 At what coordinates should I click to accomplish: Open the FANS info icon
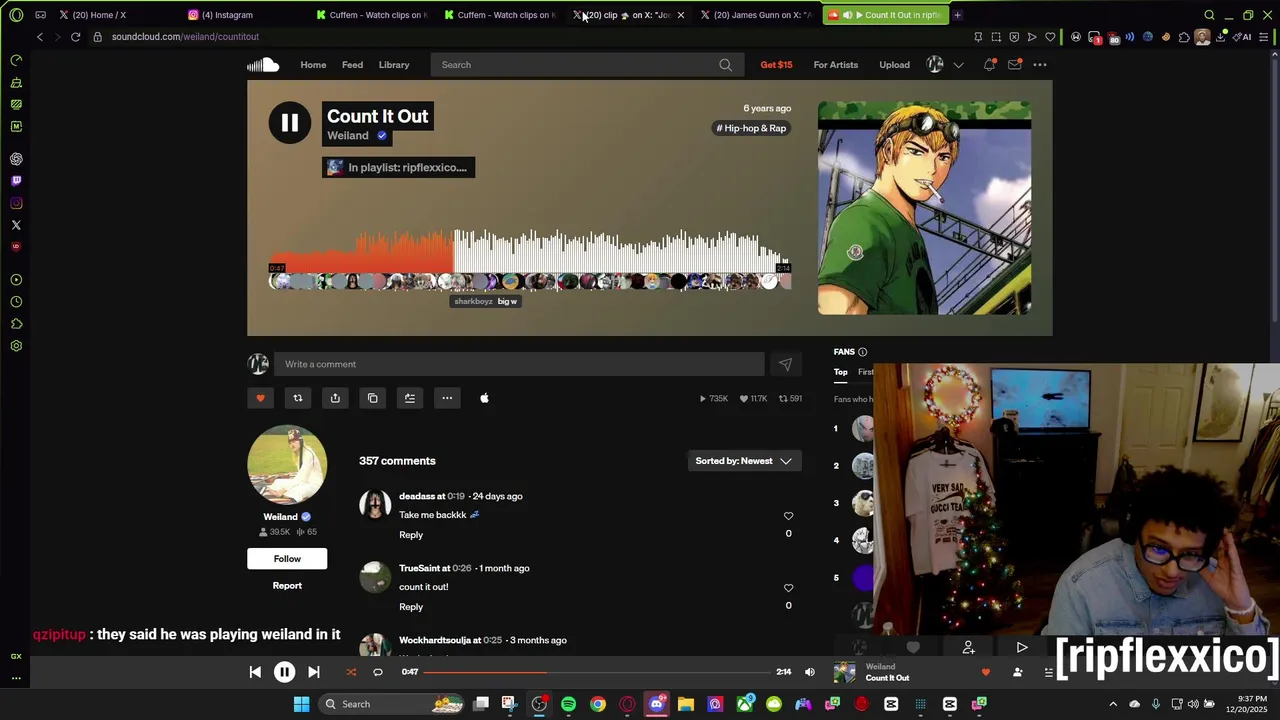click(x=862, y=352)
